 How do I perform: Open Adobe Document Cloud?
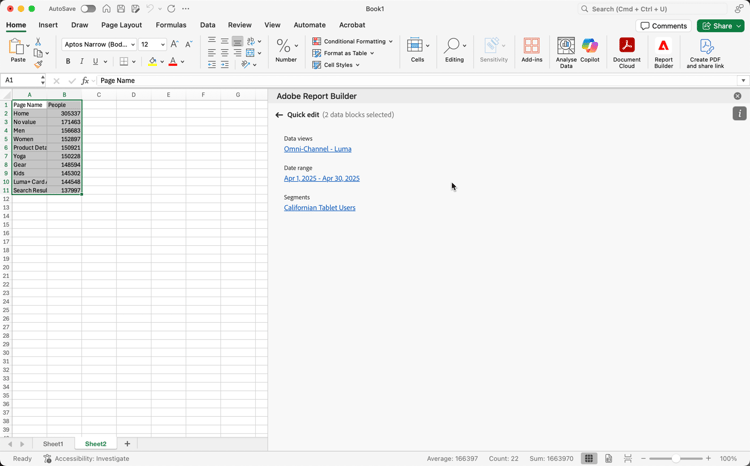627,53
